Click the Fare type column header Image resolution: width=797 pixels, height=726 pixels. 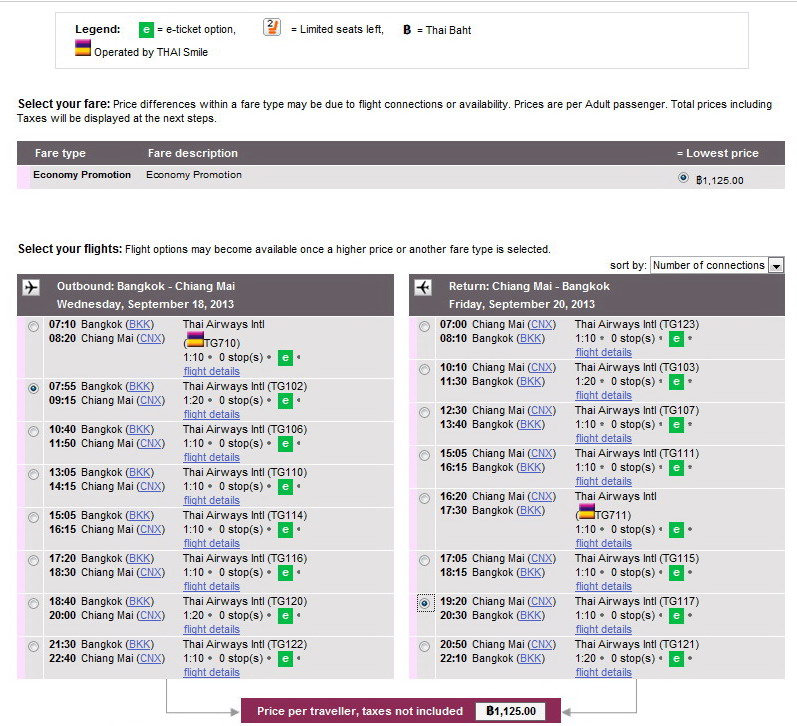pyautogui.click(x=60, y=153)
